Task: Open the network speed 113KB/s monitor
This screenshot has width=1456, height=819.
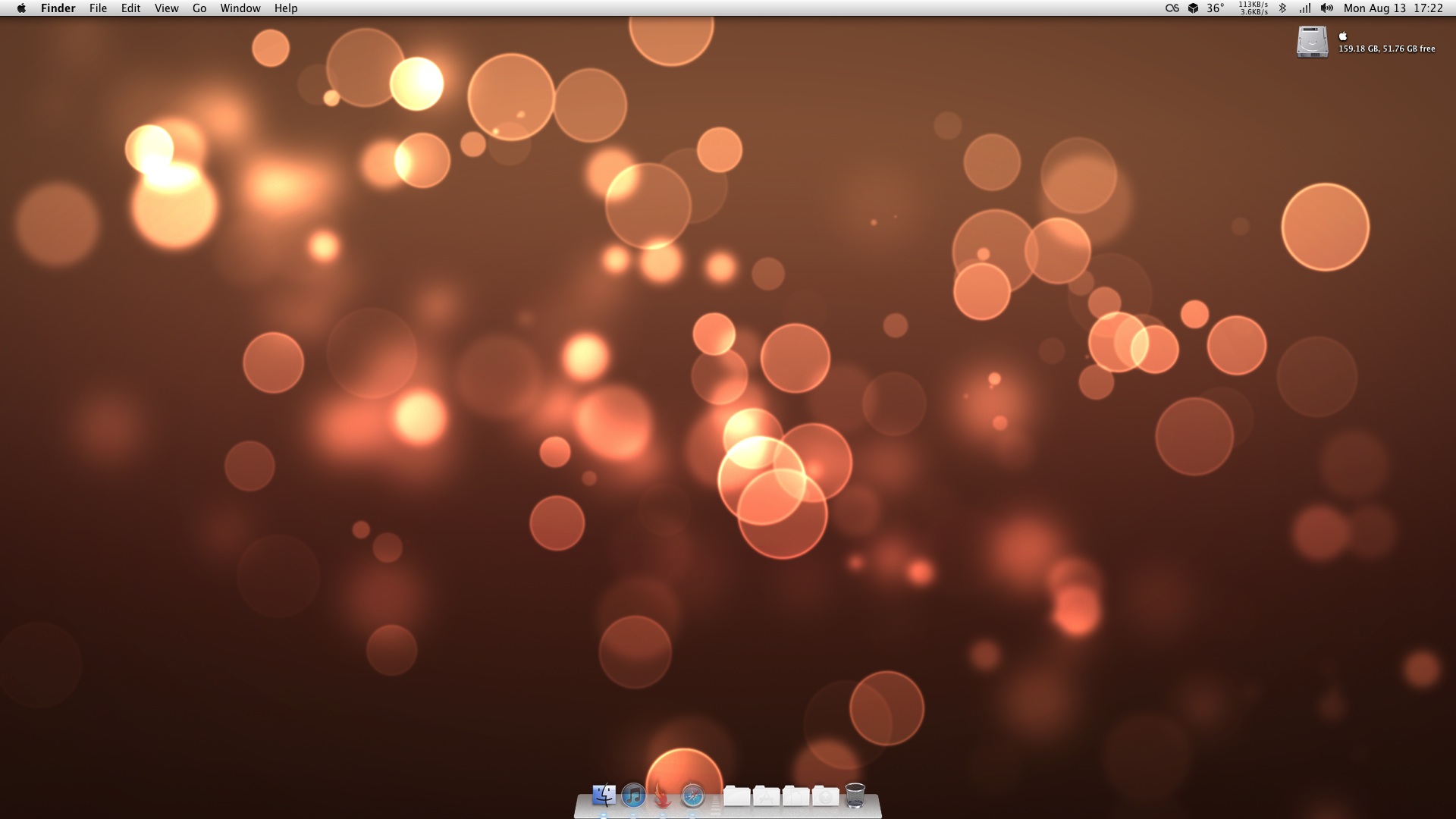Action: point(1254,8)
